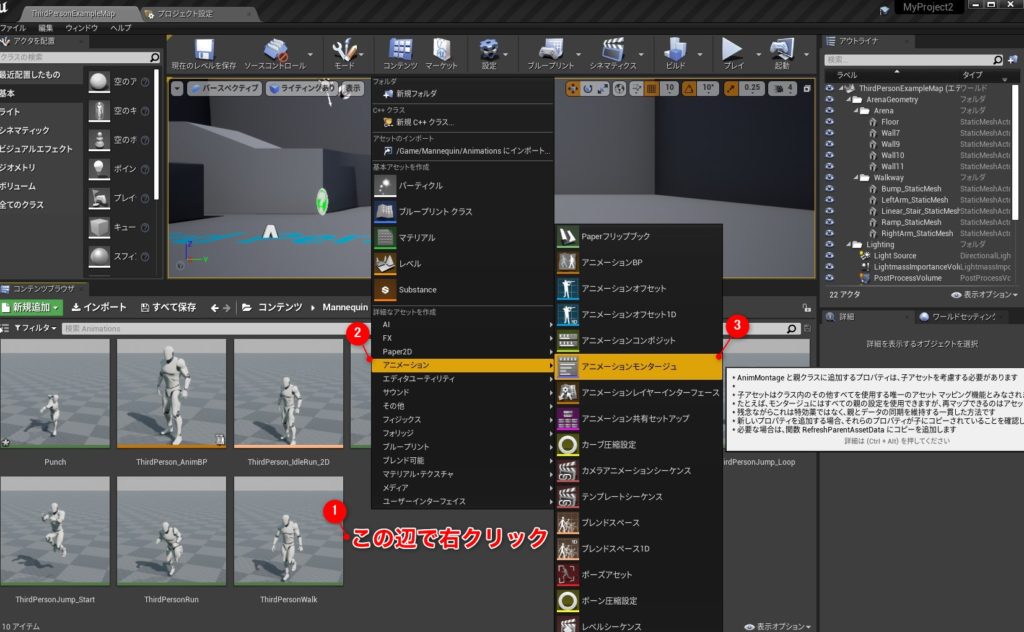Create a Blueprint Class (ブループリント クラス) asset
Viewport: 1024px width, 632px height.
462,212
